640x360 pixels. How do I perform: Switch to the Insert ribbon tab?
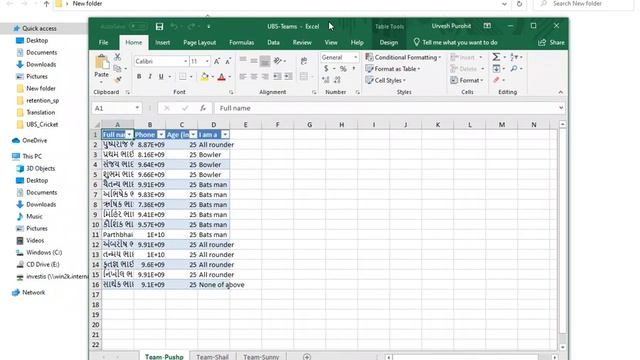tap(162, 42)
